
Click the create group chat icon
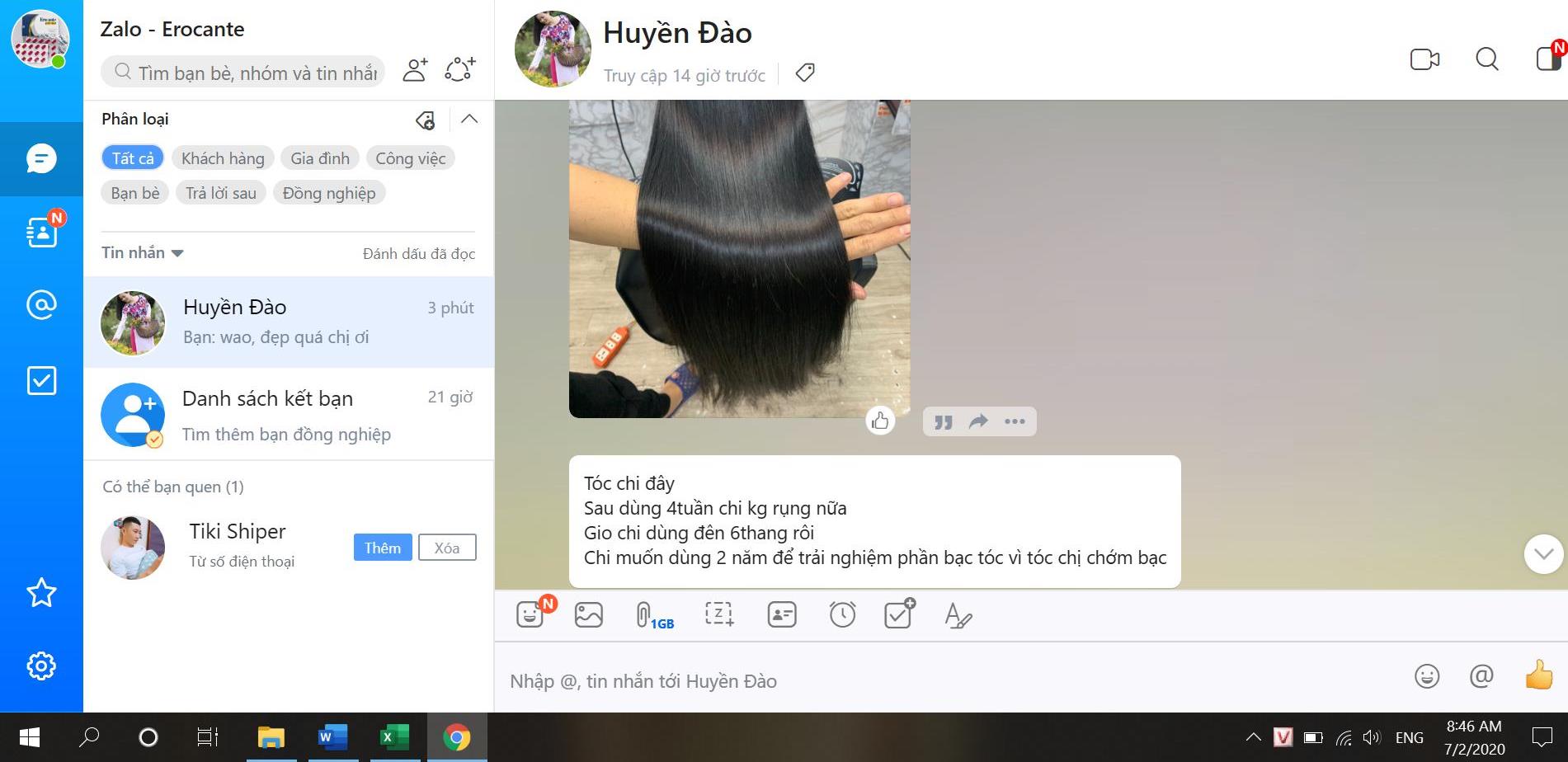click(x=459, y=70)
